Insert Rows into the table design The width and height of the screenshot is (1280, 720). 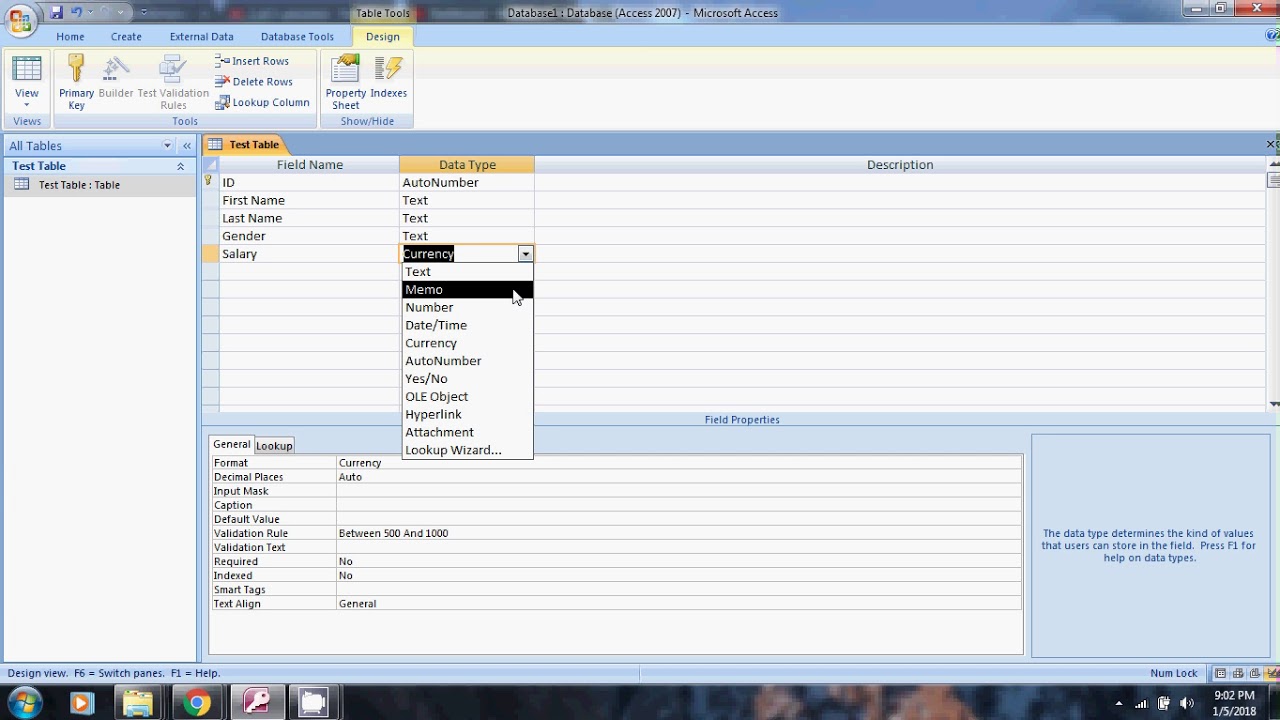click(252, 61)
